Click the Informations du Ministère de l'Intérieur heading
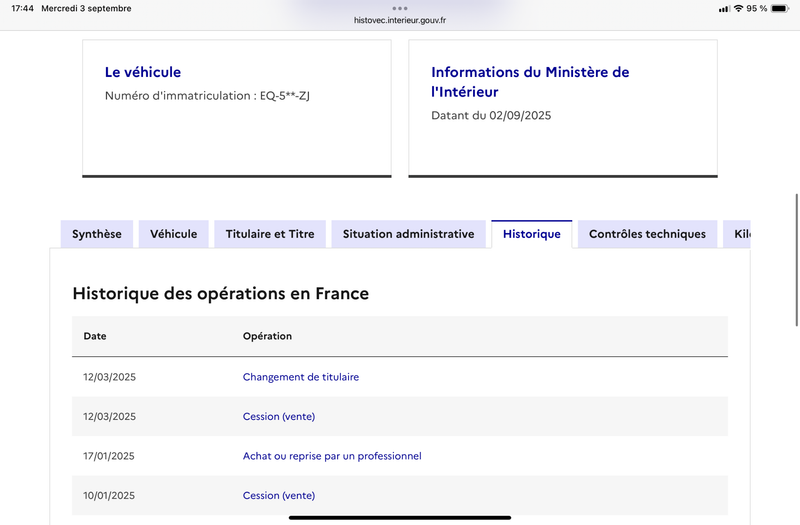This screenshot has width=800, height=525. pyautogui.click(x=530, y=82)
